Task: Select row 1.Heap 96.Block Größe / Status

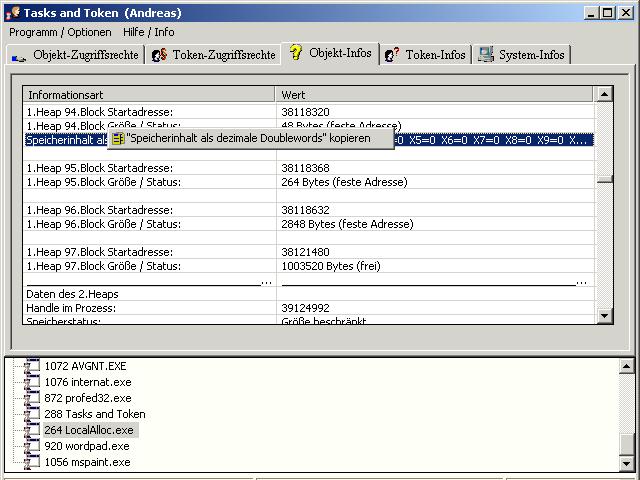Action: 104,224
